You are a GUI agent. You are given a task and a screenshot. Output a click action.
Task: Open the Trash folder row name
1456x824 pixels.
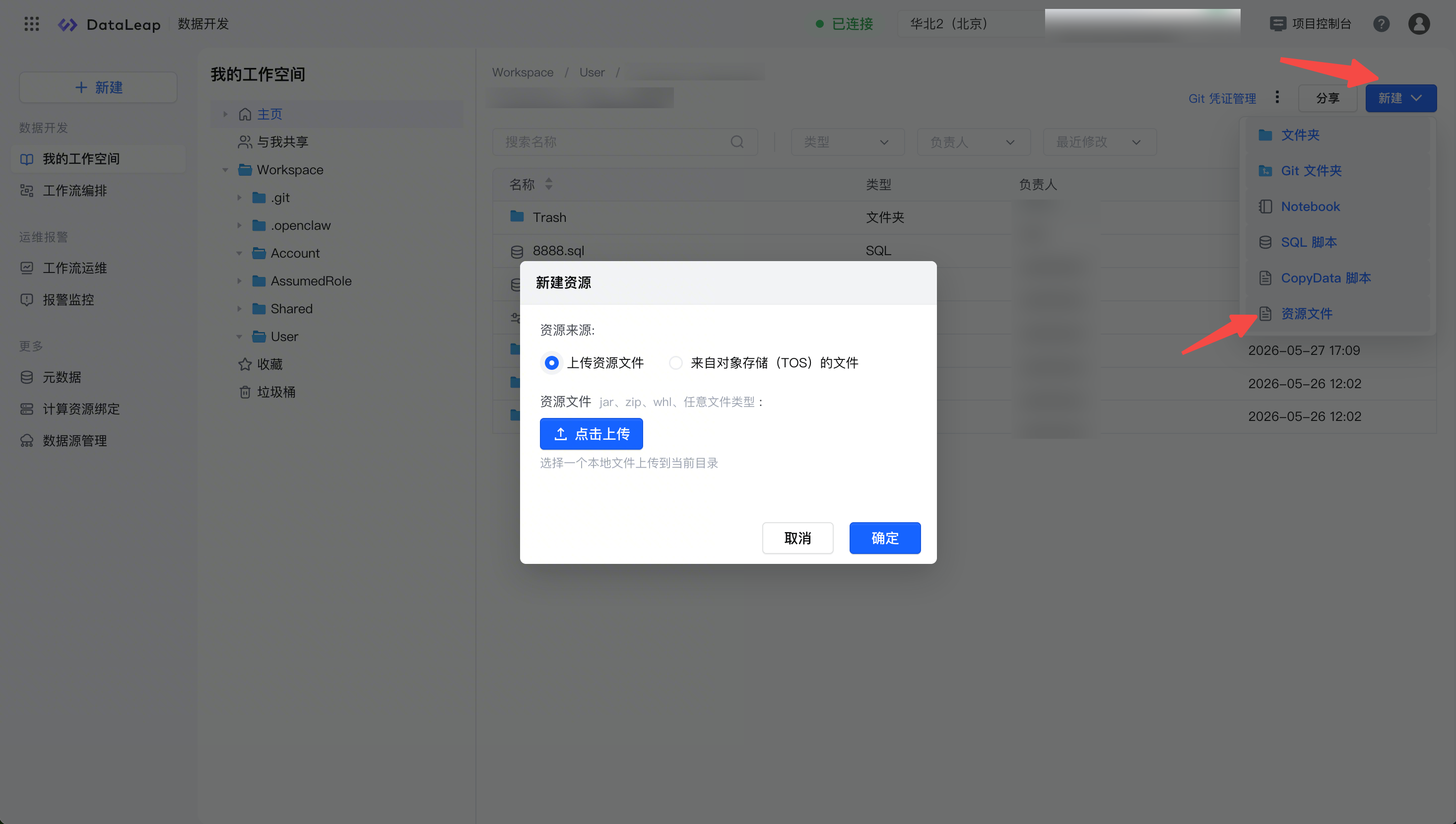(549, 217)
